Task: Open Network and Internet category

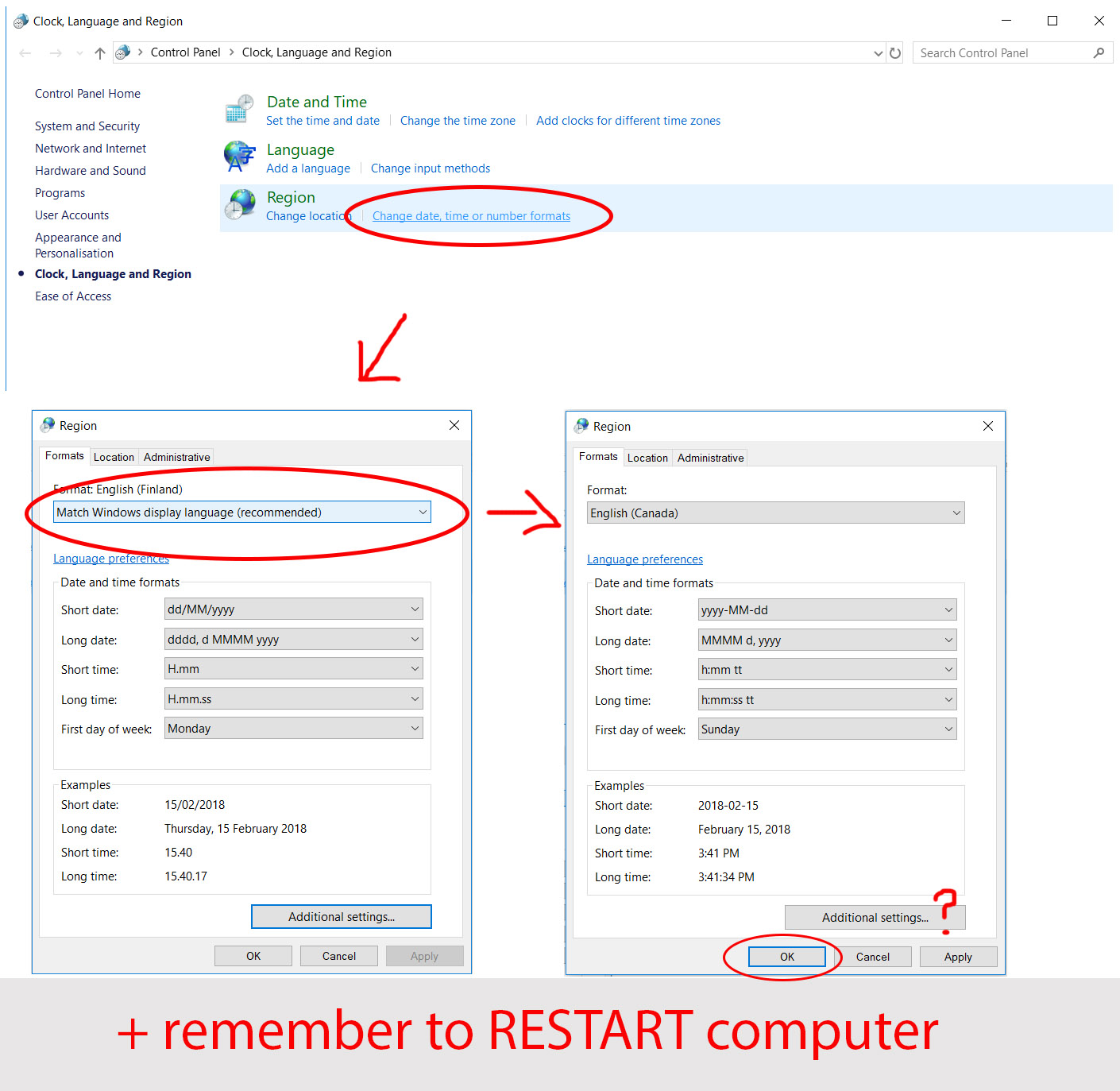Action: [91, 149]
